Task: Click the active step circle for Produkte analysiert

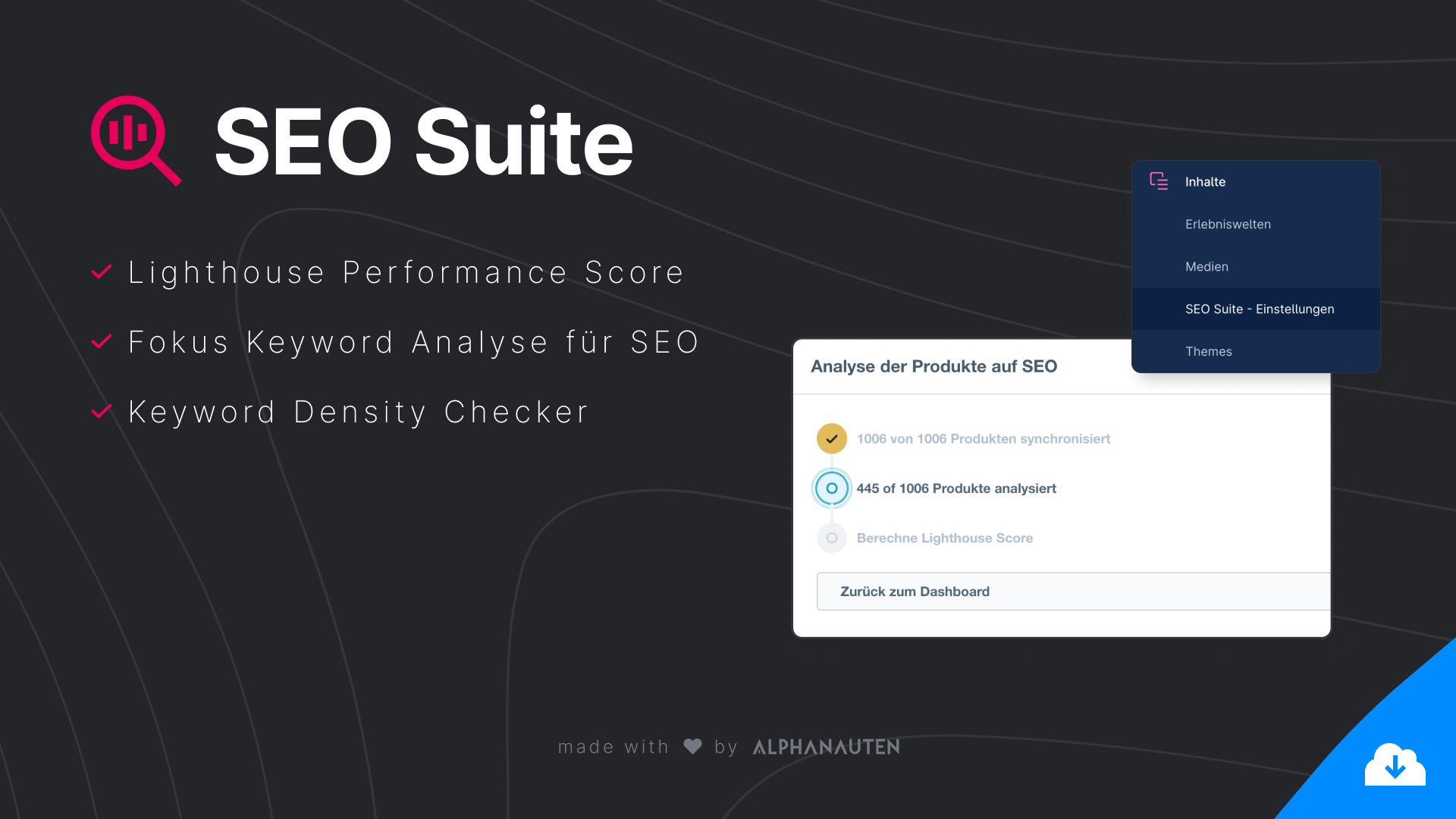Action: point(832,488)
